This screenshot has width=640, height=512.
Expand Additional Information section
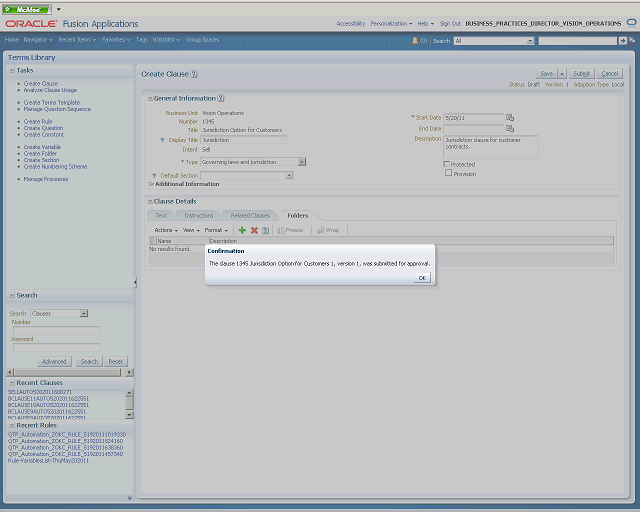tap(151, 184)
